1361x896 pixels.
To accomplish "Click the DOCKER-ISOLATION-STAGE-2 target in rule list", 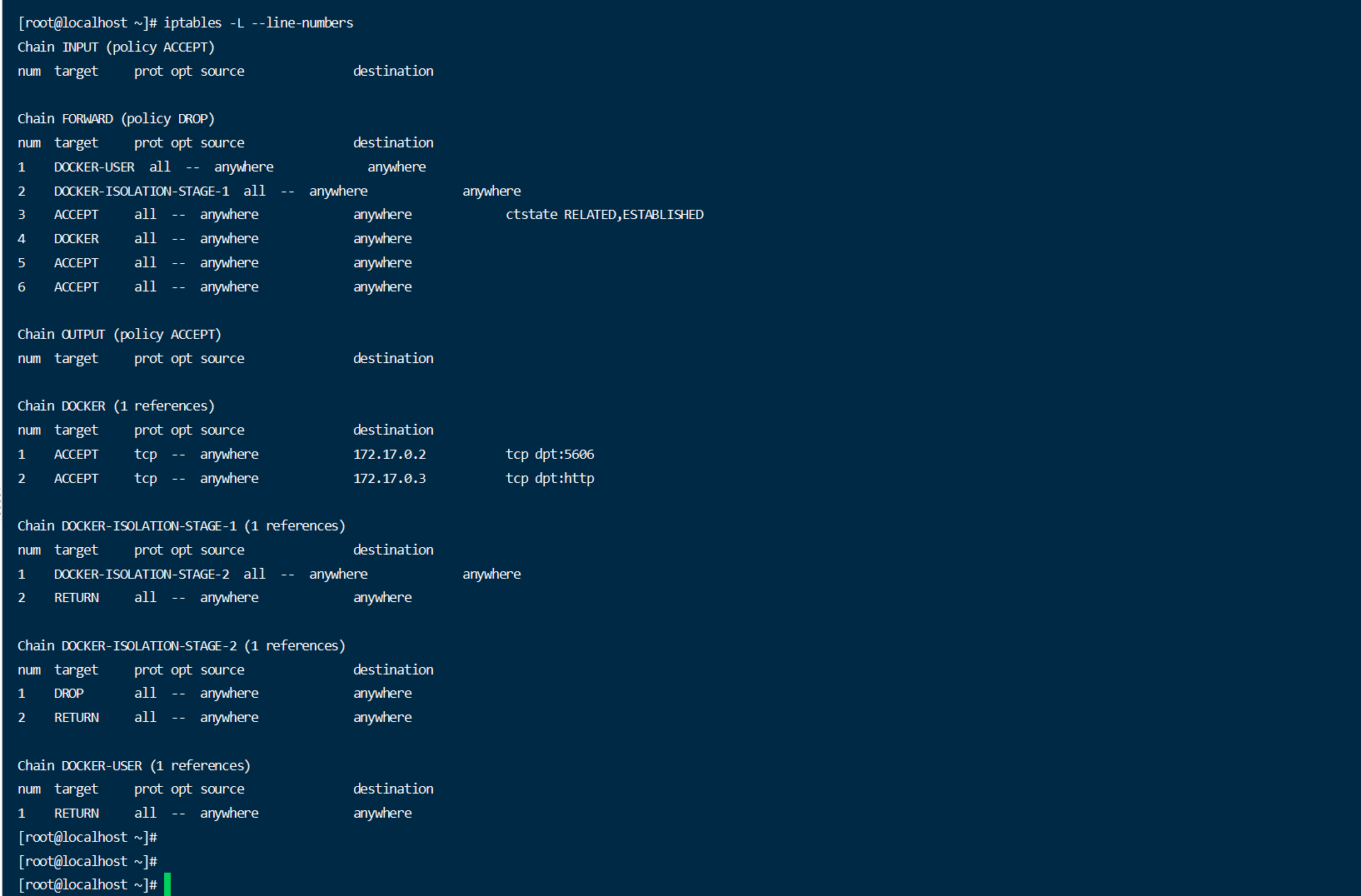I will coord(142,575).
